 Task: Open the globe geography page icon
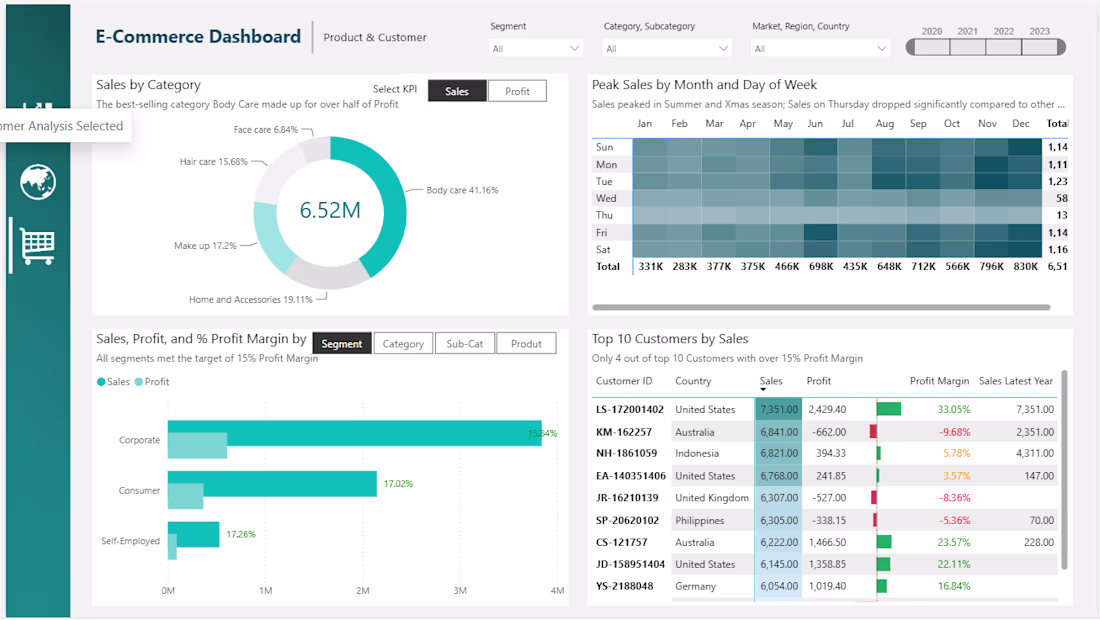(x=38, y=182)
